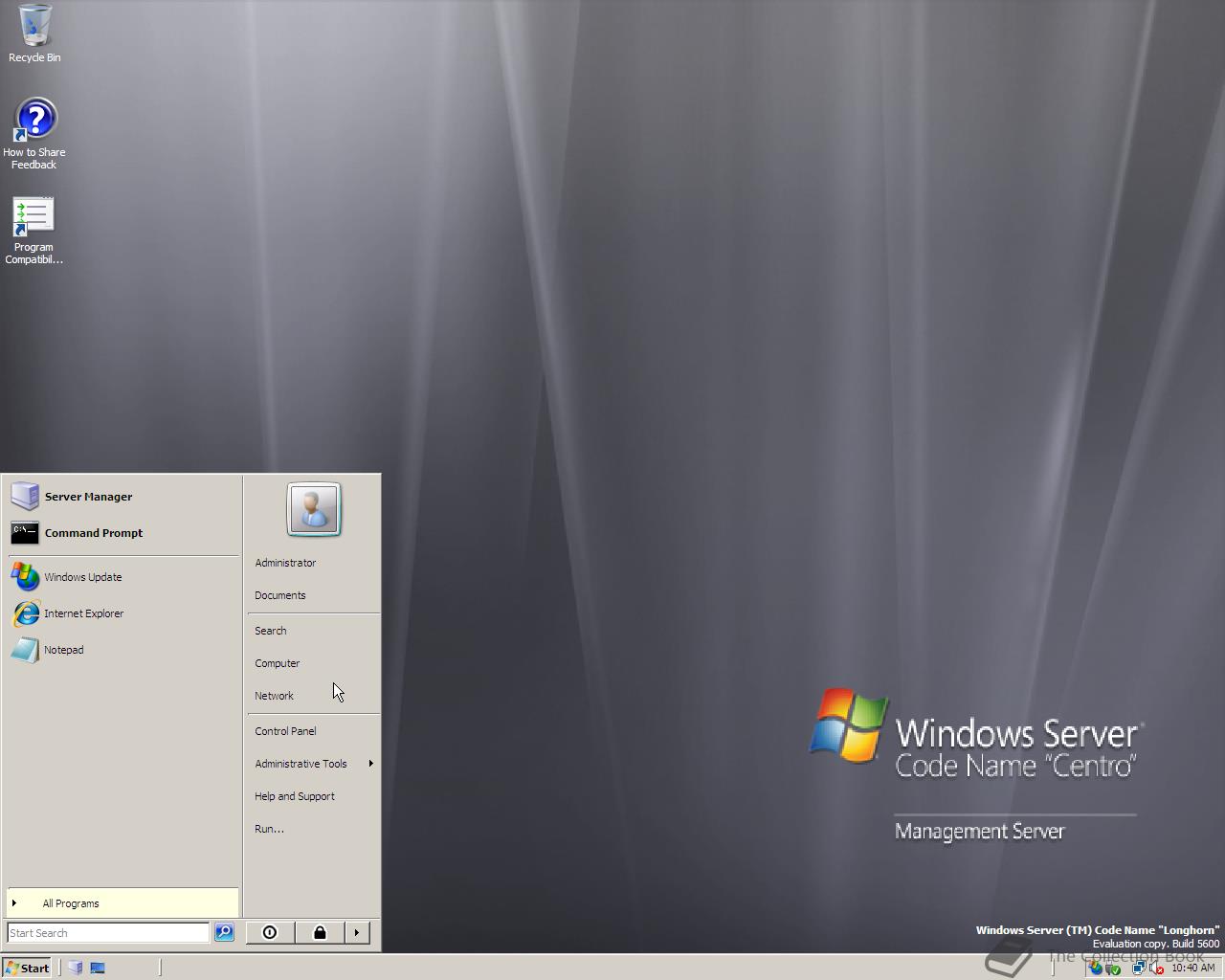Click the muted volume tray icon

coord(1156,968)
